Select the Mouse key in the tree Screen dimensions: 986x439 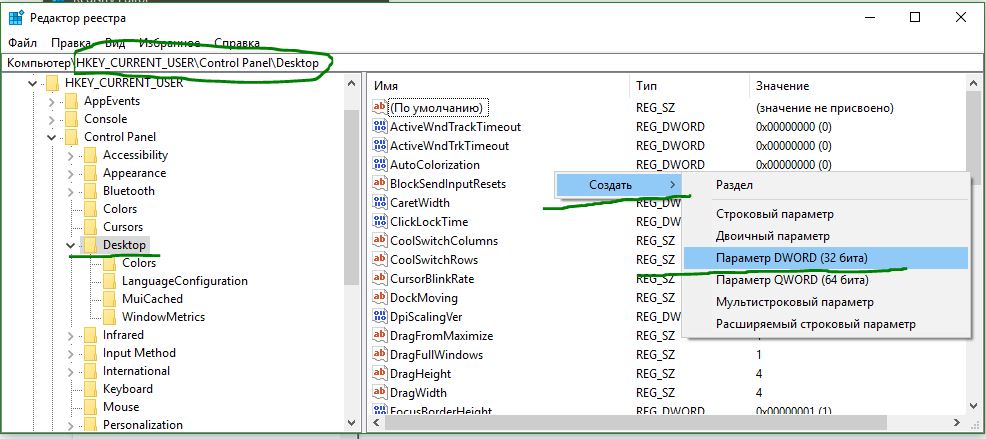coord(121,407)
